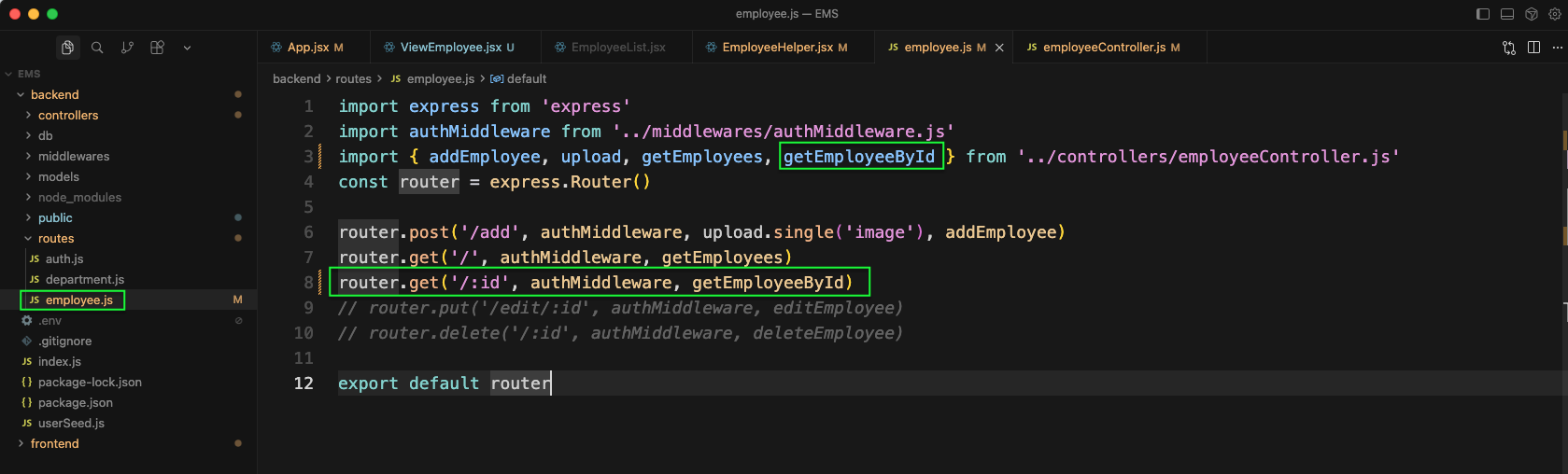The image size is (1568, 474).
Task: Open the .env file
Action: [x=49, y=321]
